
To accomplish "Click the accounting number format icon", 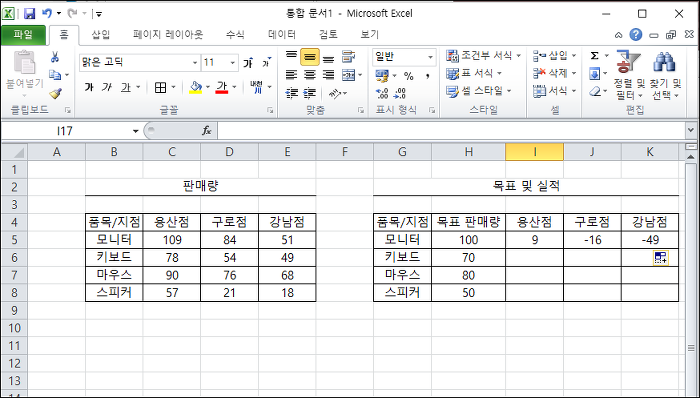I will click(382, 76).
